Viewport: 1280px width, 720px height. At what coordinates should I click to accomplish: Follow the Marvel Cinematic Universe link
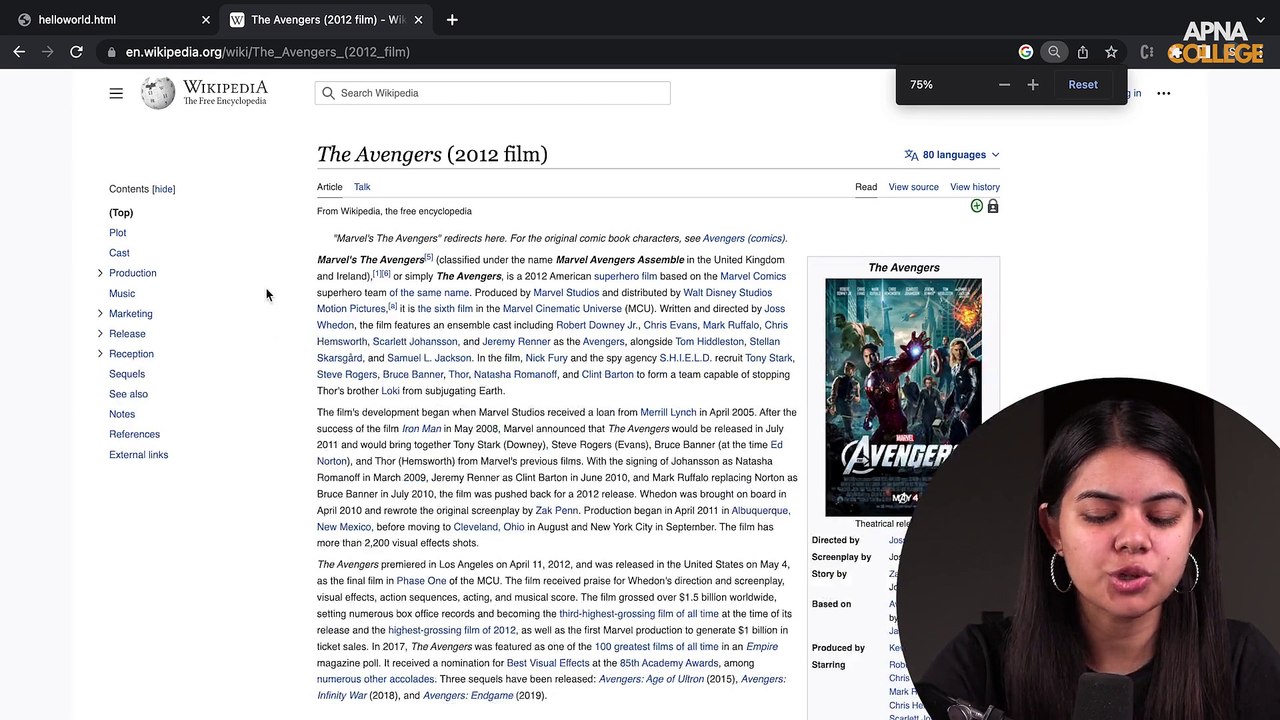(562, 309)
